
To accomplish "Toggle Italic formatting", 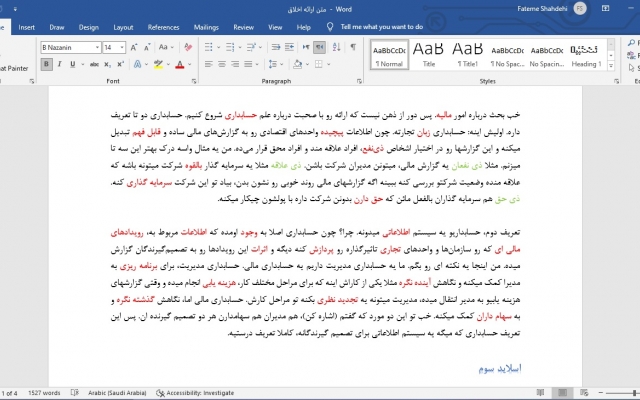I will [x=60, y=64].
